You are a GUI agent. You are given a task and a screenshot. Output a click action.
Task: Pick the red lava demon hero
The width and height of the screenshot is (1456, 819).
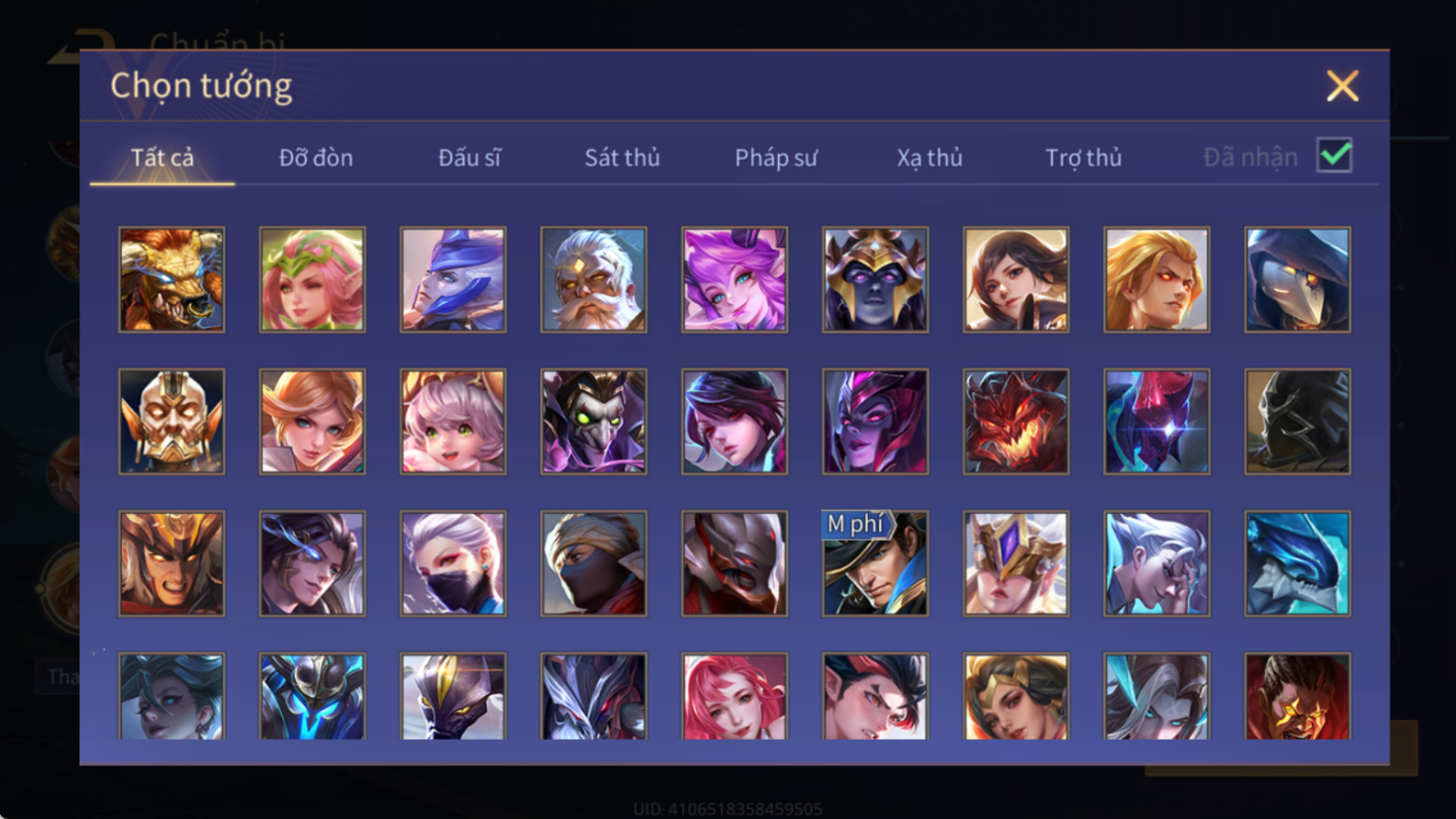point(1016,422)
